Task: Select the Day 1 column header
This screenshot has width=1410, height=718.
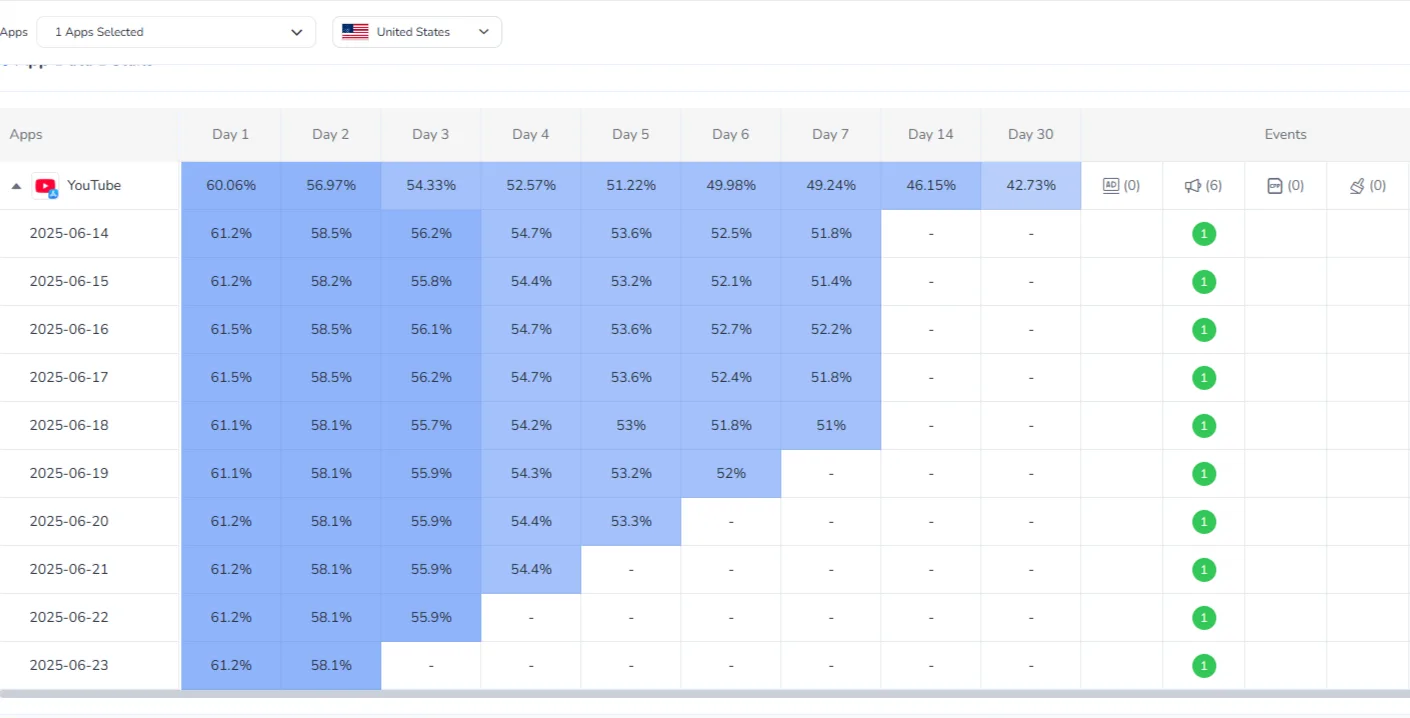Action: (x=230, y=133)
